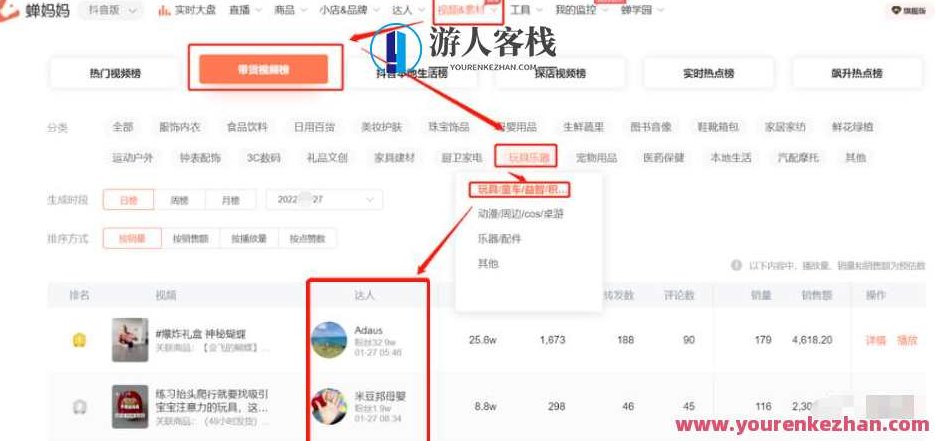Filter by 生鲜蔬果 category

point(584,127)
